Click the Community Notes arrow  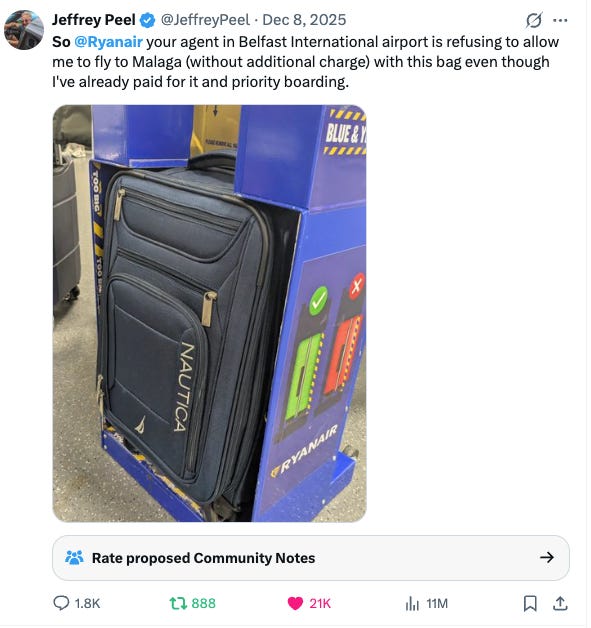(547, 558)
